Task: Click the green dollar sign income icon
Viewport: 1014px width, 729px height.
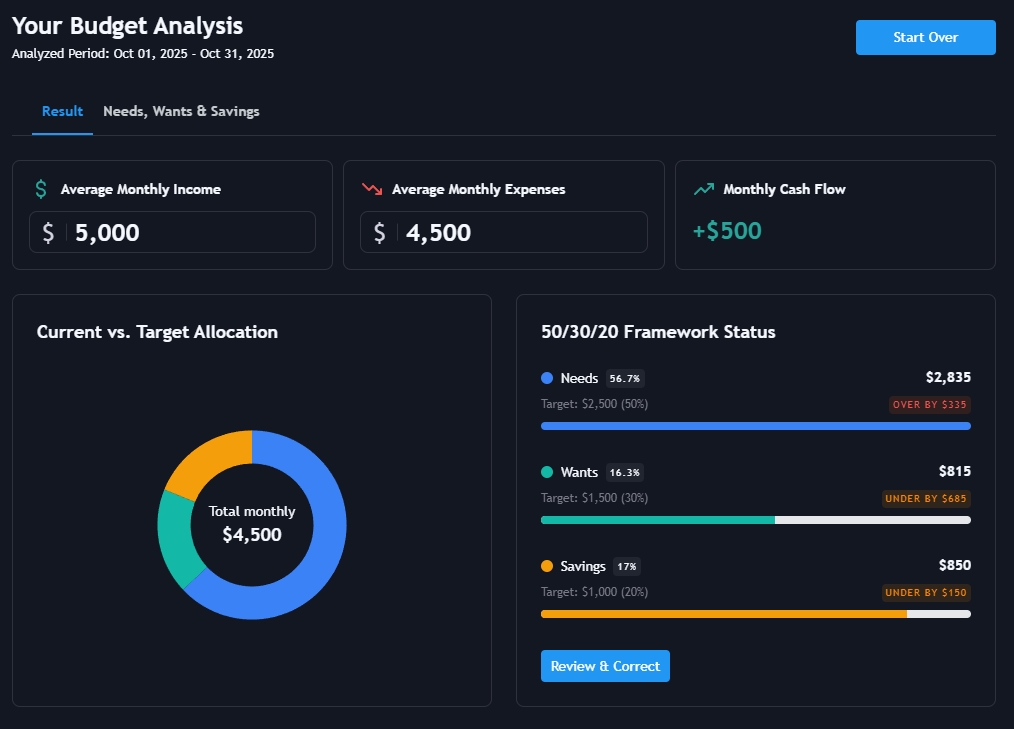Action: coord(41,189)
